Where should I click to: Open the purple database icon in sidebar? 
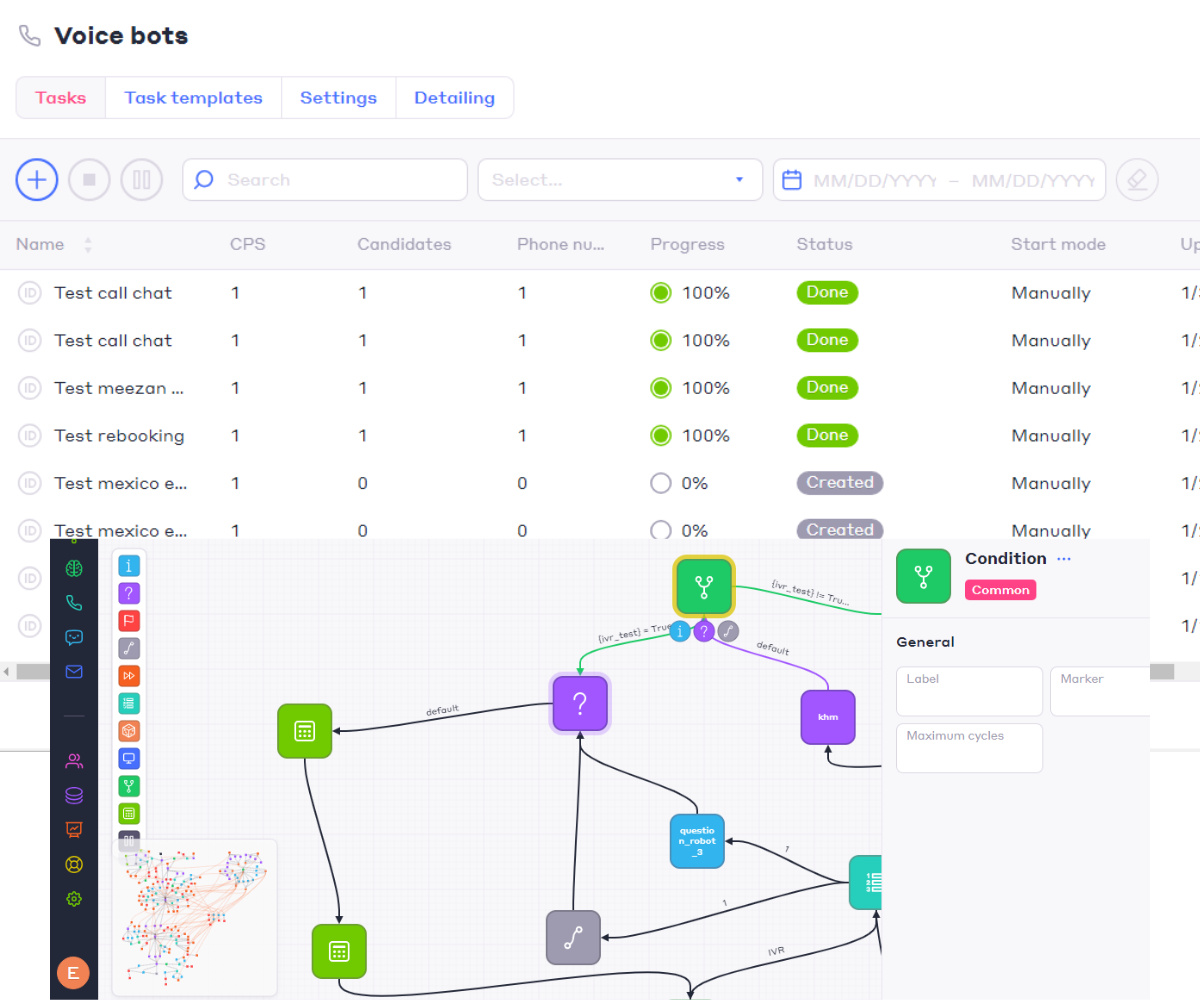[74, 796]
